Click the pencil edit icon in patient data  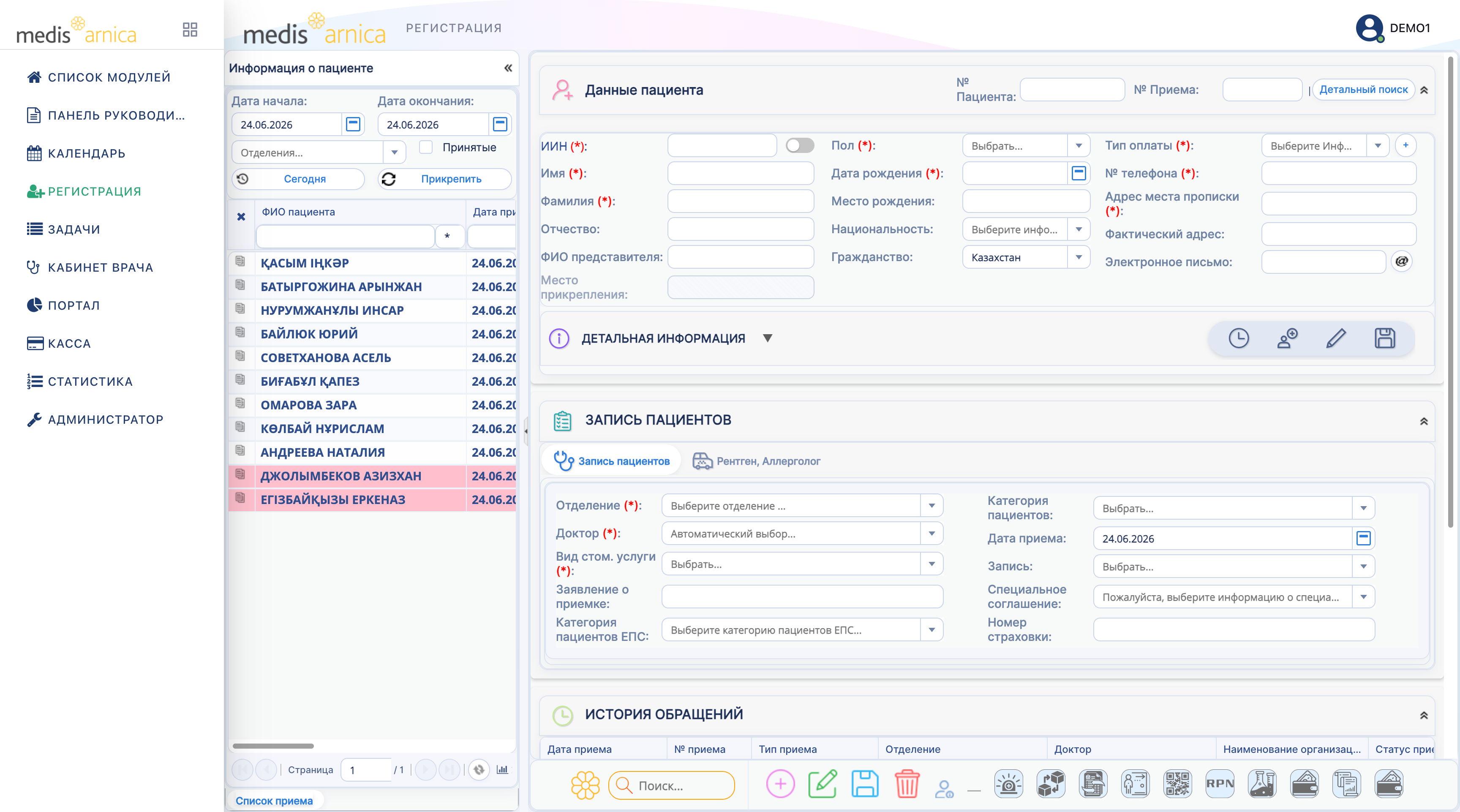pyautogui.click(x=1336, y=338)
